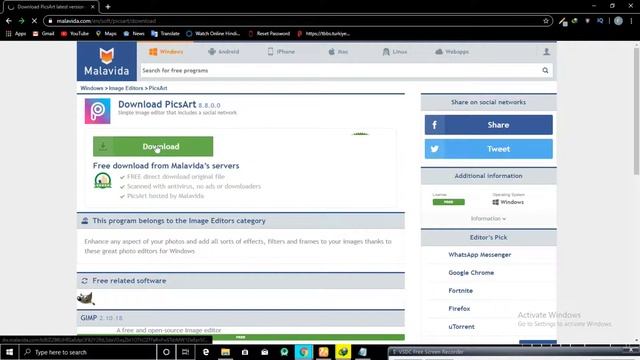The width and height of the screenshot is (640, 360).
Task: Click the green Download button
Action: pyautogui.click(x=153, y=147)
